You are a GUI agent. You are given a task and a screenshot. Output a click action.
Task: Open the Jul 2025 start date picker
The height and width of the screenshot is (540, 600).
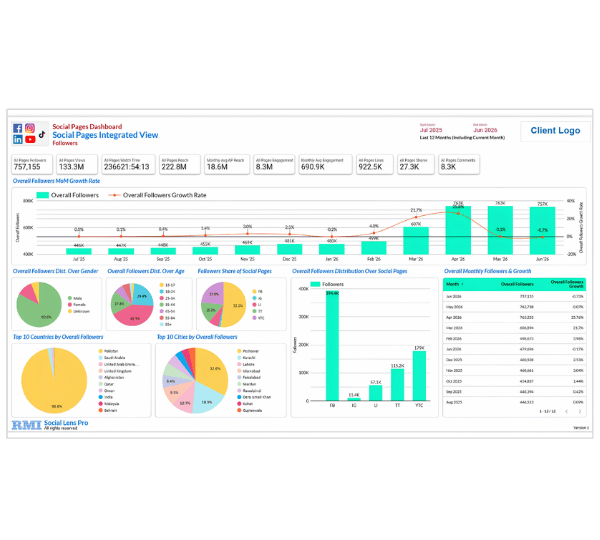pyautogui.click(x=431, y=130)
